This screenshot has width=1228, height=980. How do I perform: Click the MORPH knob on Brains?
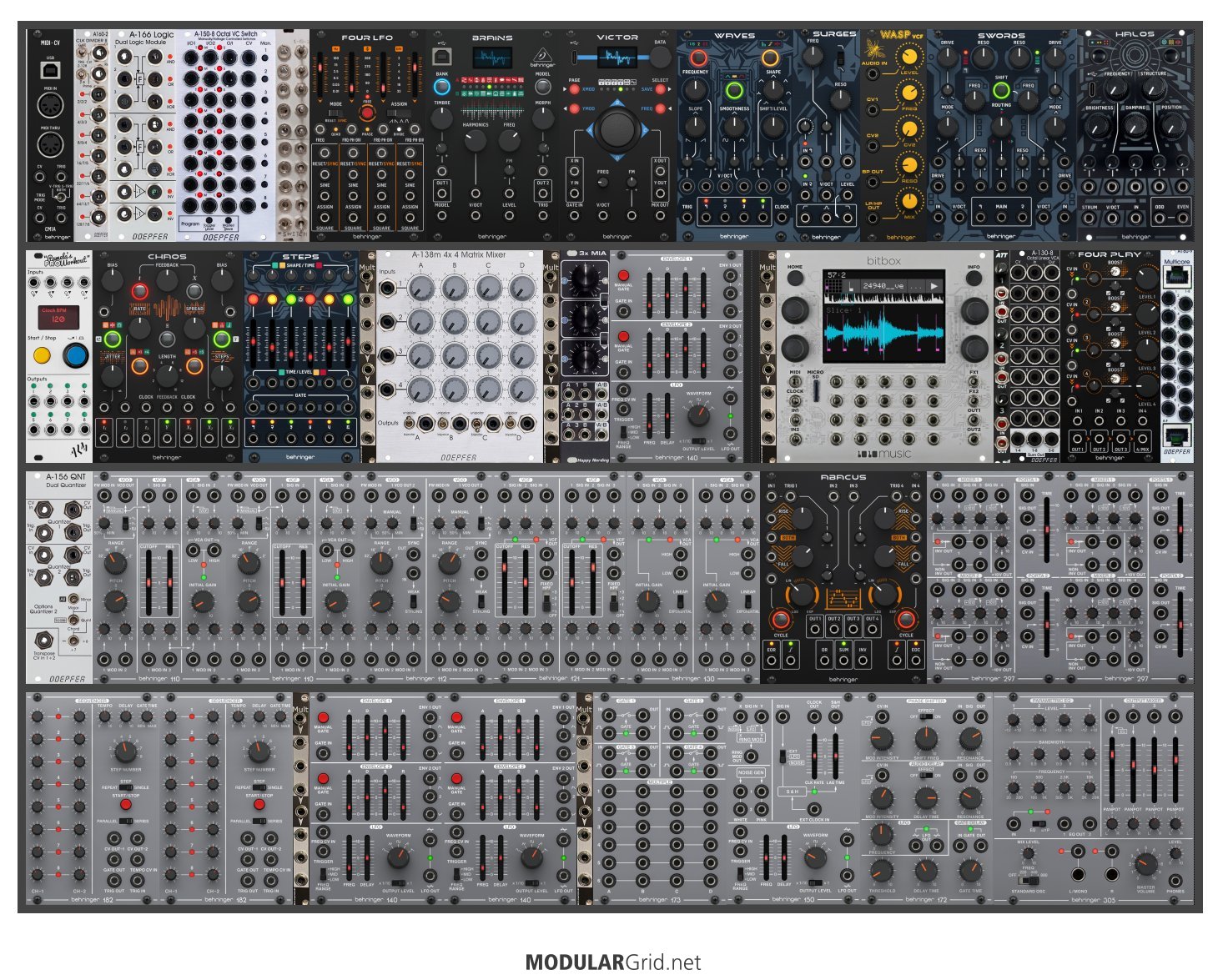(x=542, y=118)
